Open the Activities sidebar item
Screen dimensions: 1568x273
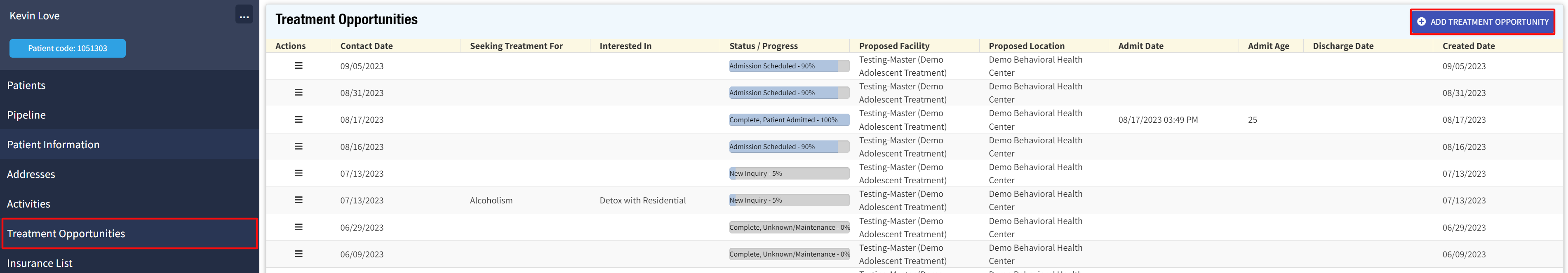28,204
